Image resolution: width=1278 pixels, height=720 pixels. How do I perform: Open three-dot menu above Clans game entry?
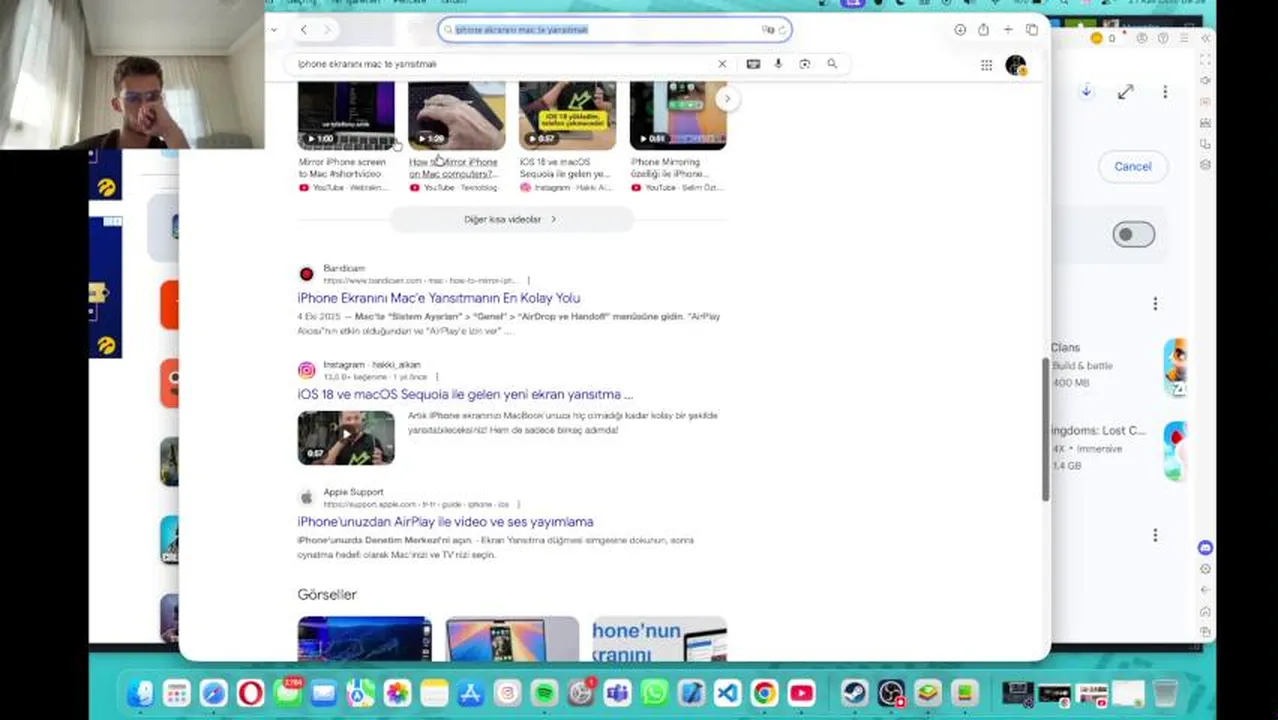[1155, 303]
